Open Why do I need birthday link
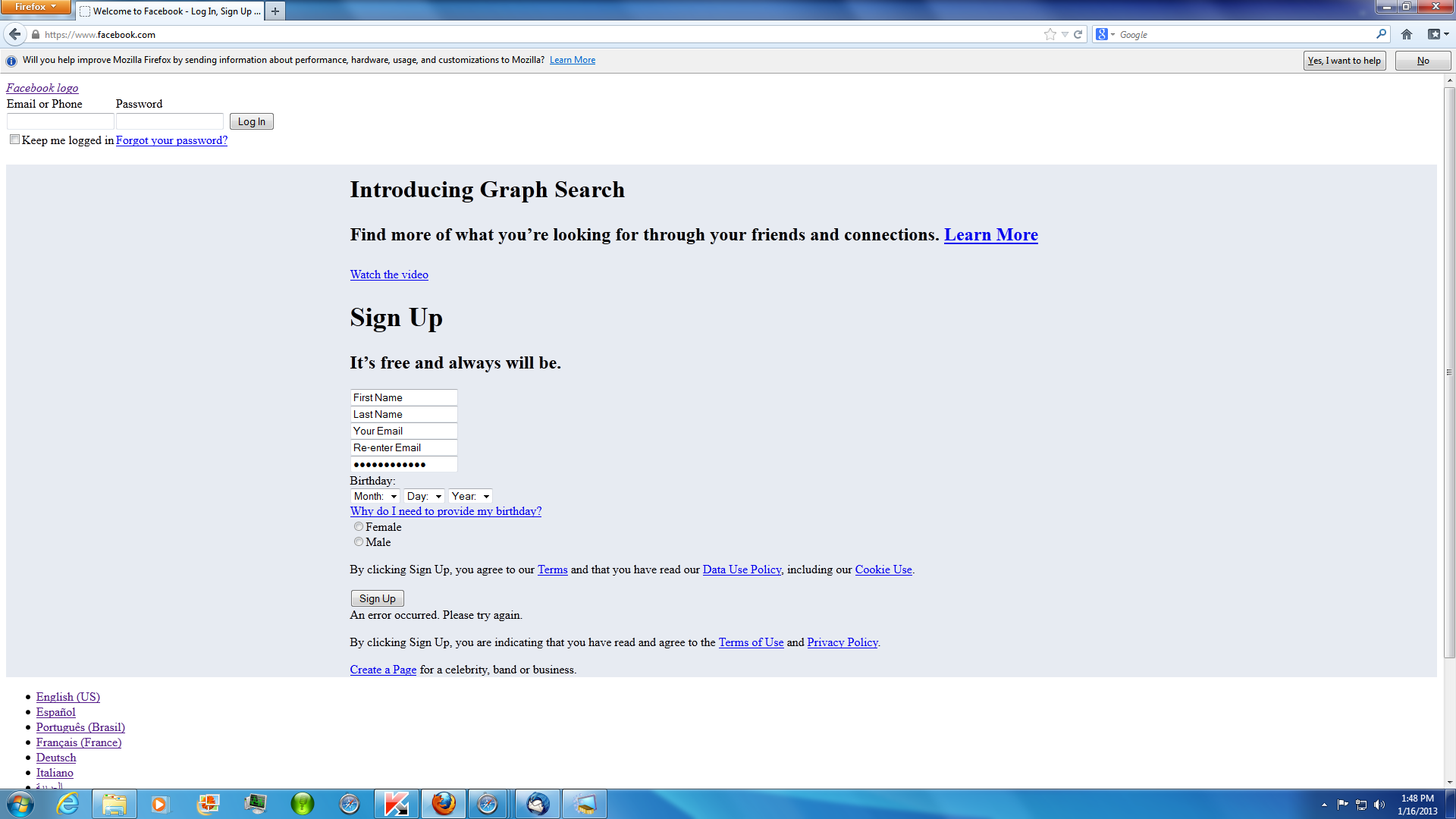This screenshot has height=819, width=1456. [446, 511]
